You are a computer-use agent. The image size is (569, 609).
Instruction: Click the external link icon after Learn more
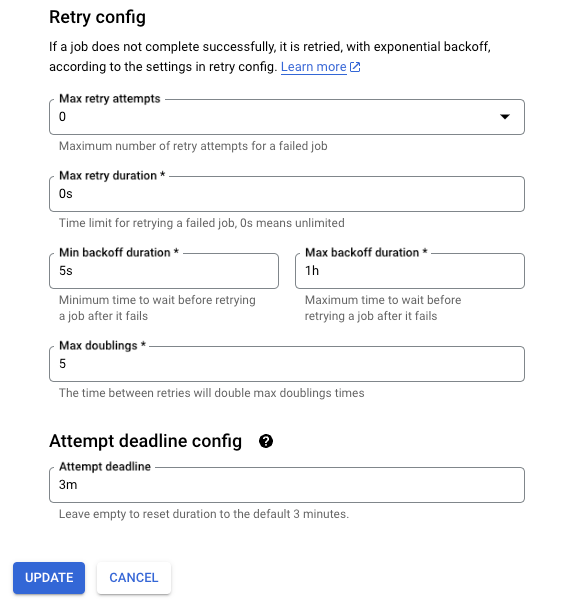click(355, 67)
